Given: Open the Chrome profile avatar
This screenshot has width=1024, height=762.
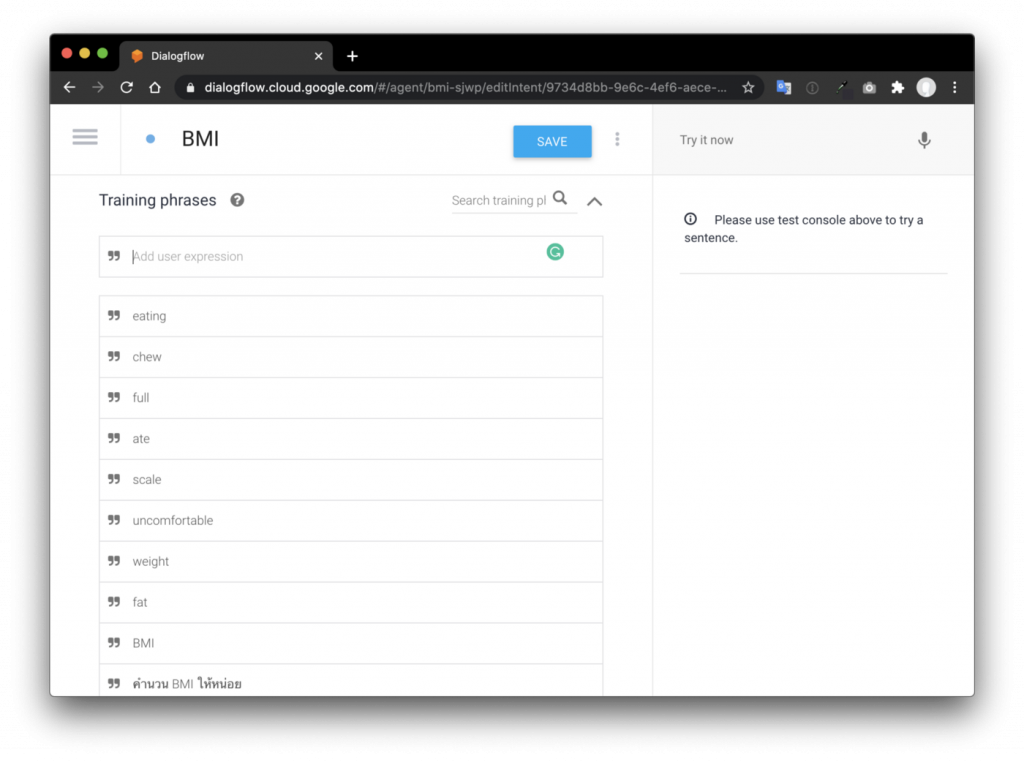Looking at the screenshot, I should click(x=926, y=87).
